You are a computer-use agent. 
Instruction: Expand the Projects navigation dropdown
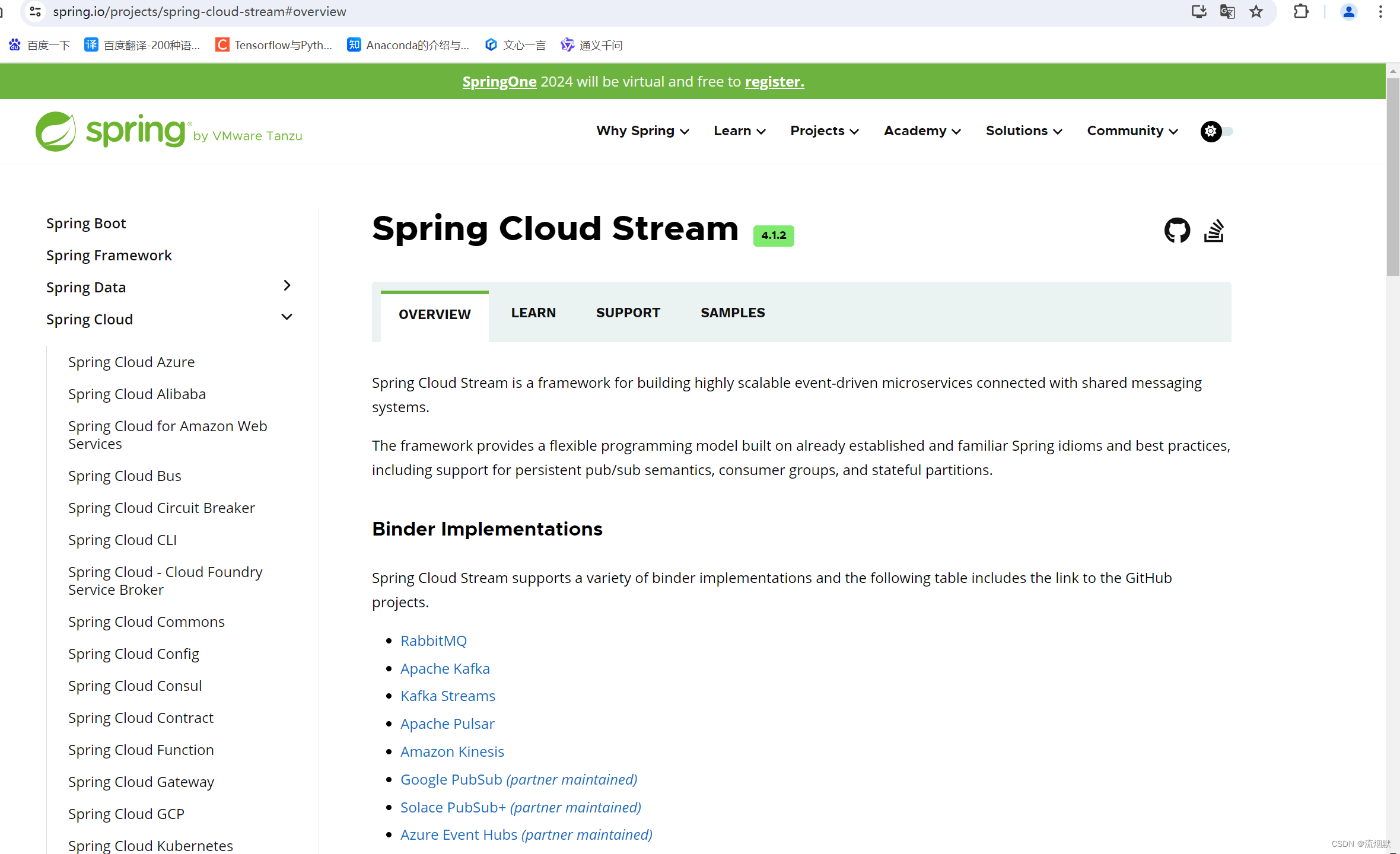(824, 131)
